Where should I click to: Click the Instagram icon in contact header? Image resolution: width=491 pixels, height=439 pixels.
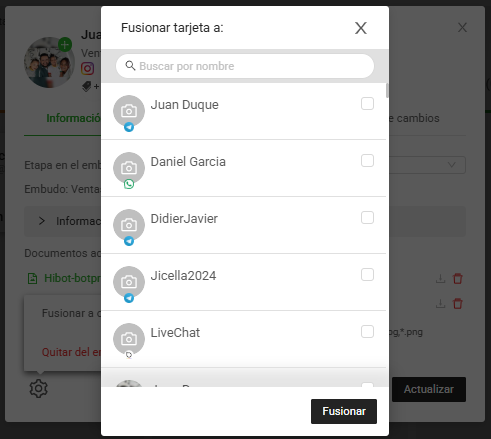87,68
